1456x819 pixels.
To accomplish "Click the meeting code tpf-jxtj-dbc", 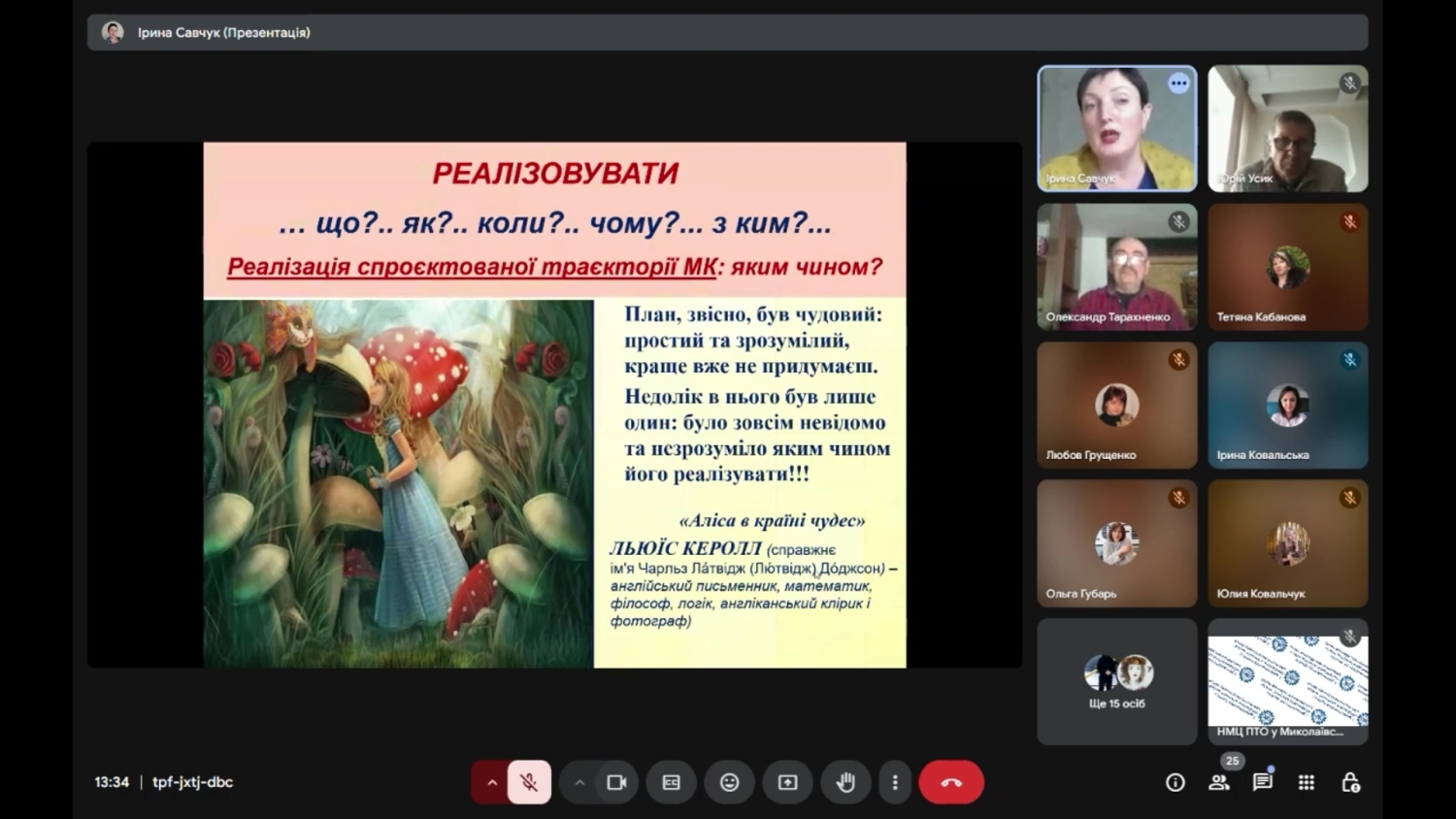I will (192, 782).
